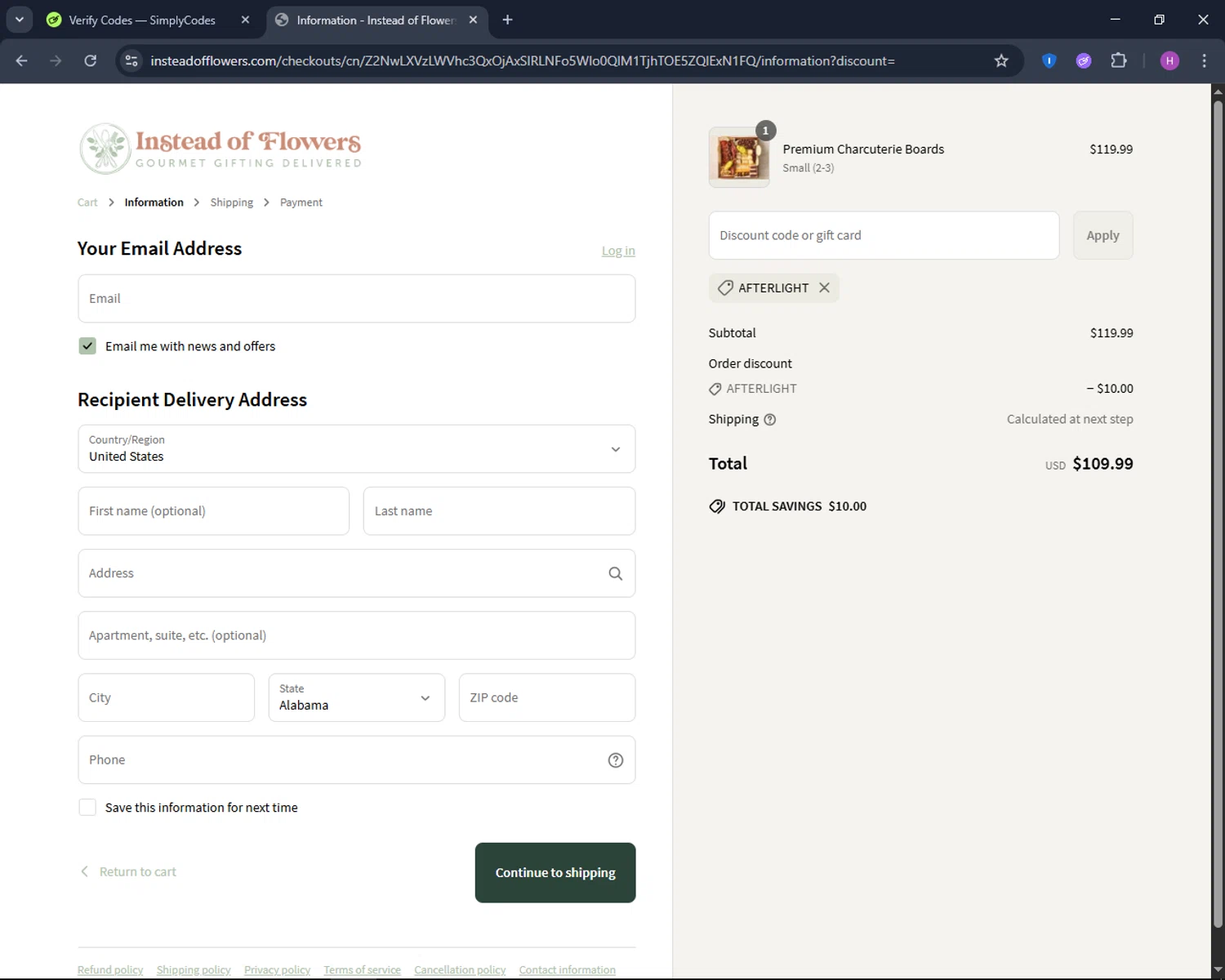Screen dimensions: 1225x980
Task: Open the Chrome three-dot menu
Action: pos(1204,60)
